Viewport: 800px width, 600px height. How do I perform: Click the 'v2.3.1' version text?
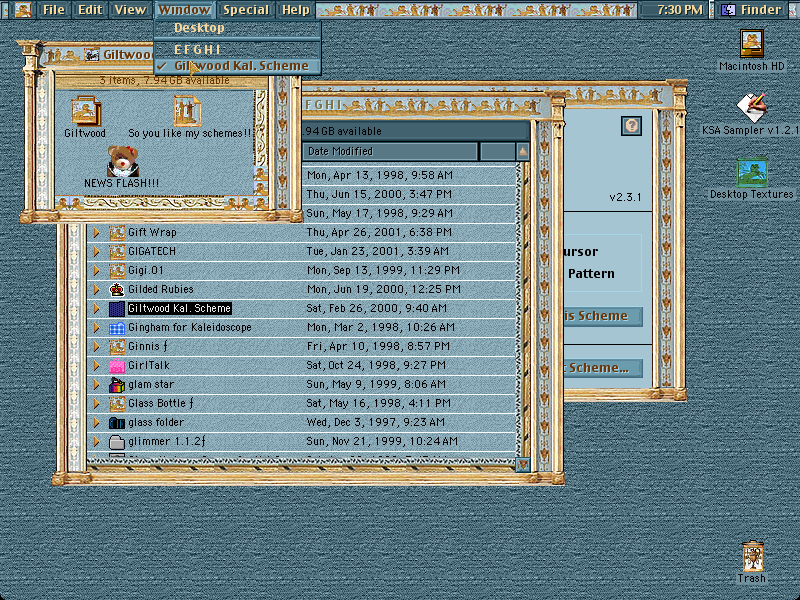(626, 197)
